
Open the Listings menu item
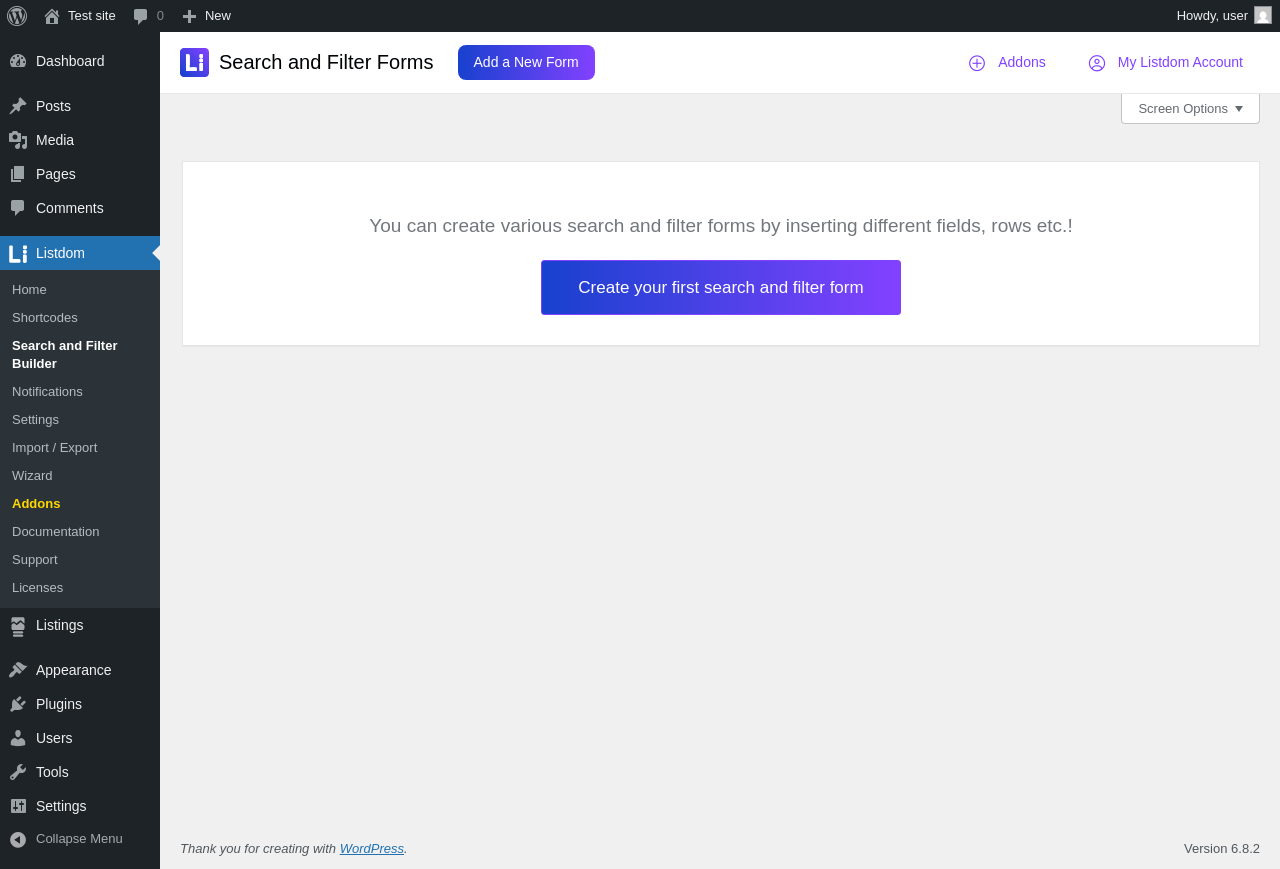(x=80, y=625)
